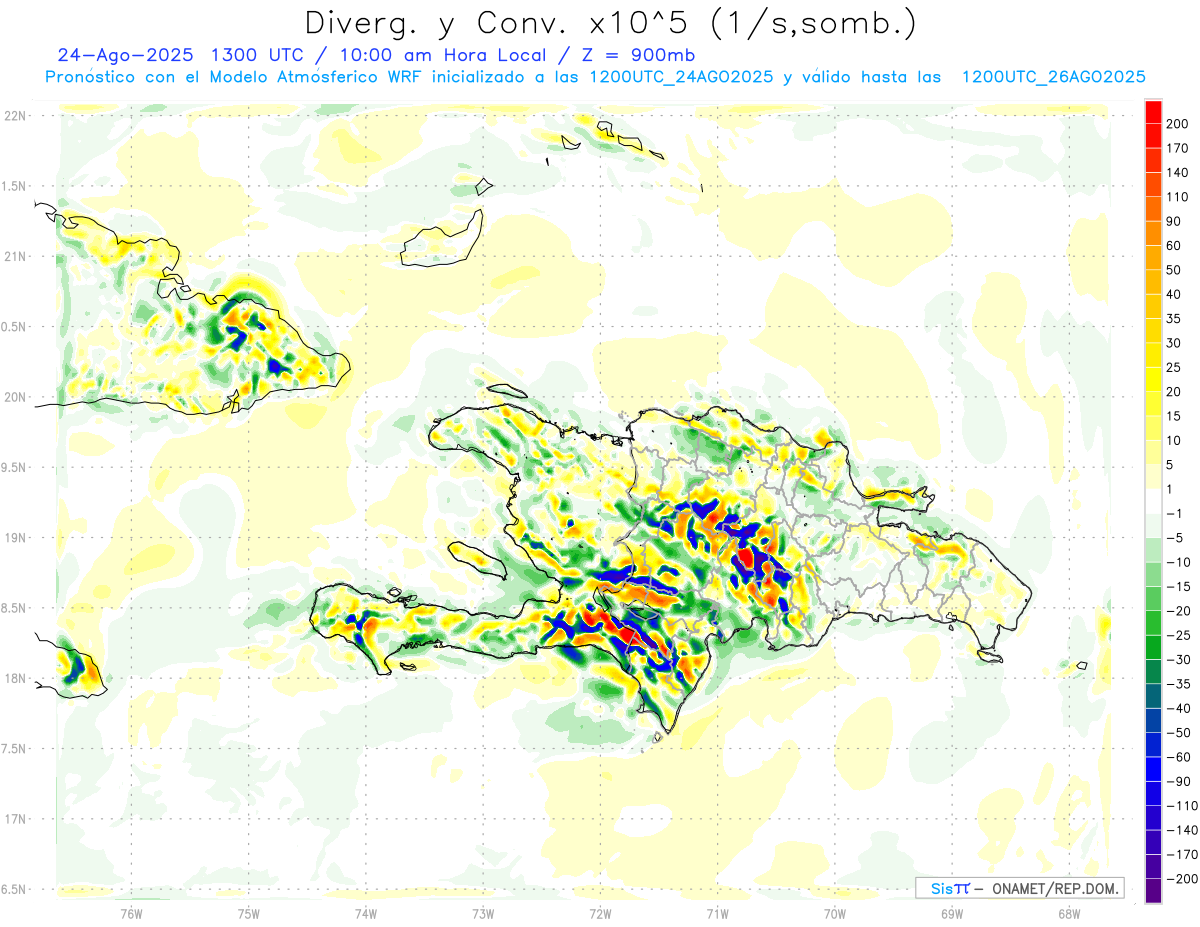Image resolution: width=1200 pixels, height=927 pixels.
Task: Click the 'ONAMET/REP.DOM.' credit label
Action: pyautogui.click(x=1054, y=888)
